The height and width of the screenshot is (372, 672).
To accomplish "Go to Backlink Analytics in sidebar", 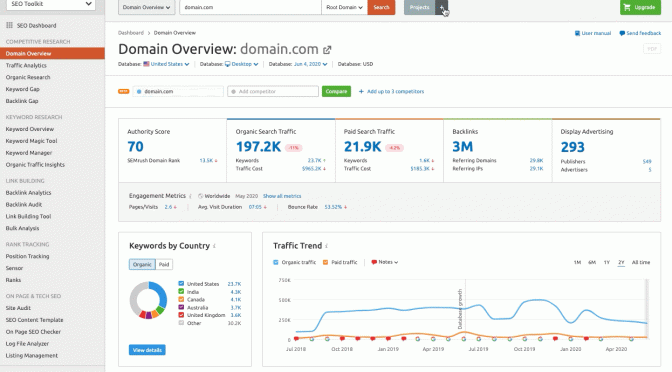I will pos(28,193).
